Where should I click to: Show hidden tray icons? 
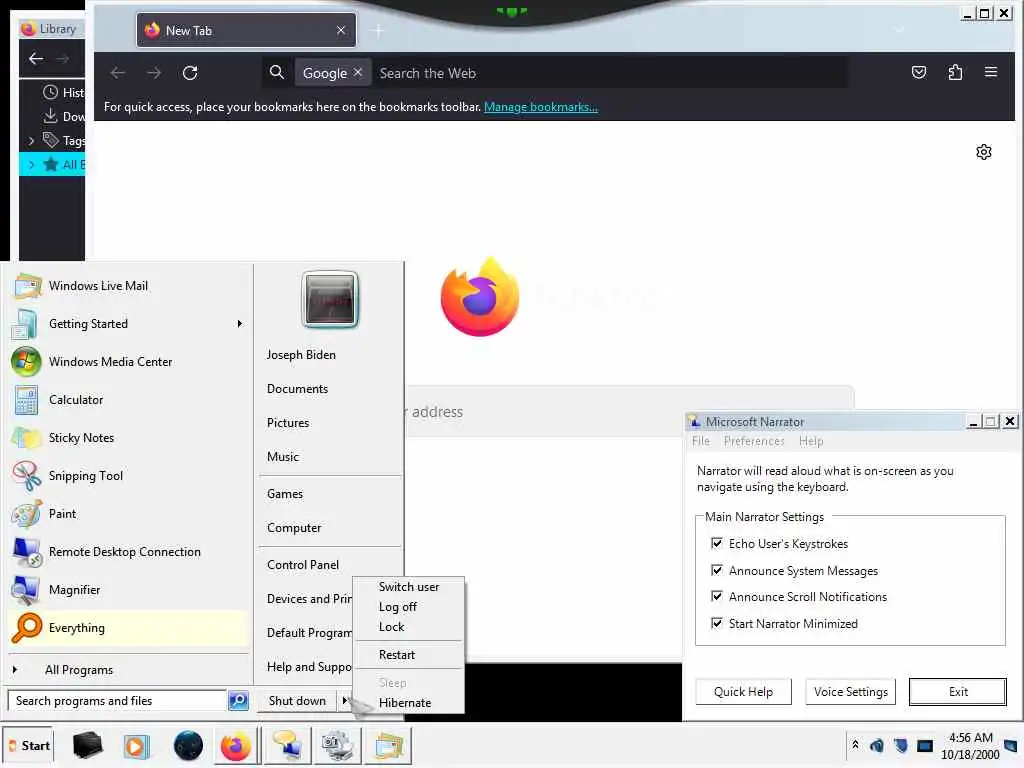(855, 745)
